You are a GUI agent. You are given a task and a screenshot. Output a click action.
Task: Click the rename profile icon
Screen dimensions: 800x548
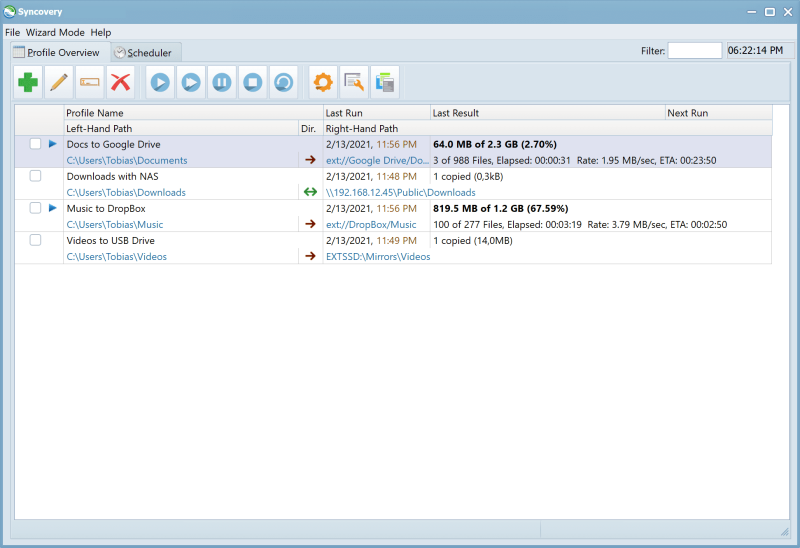point(90,82)
